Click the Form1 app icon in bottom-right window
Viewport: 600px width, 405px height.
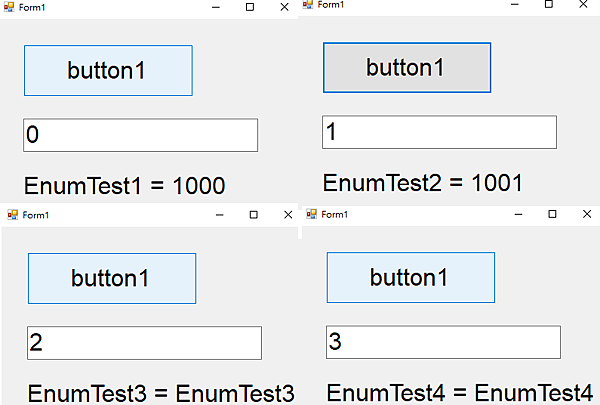pos(311,214)
